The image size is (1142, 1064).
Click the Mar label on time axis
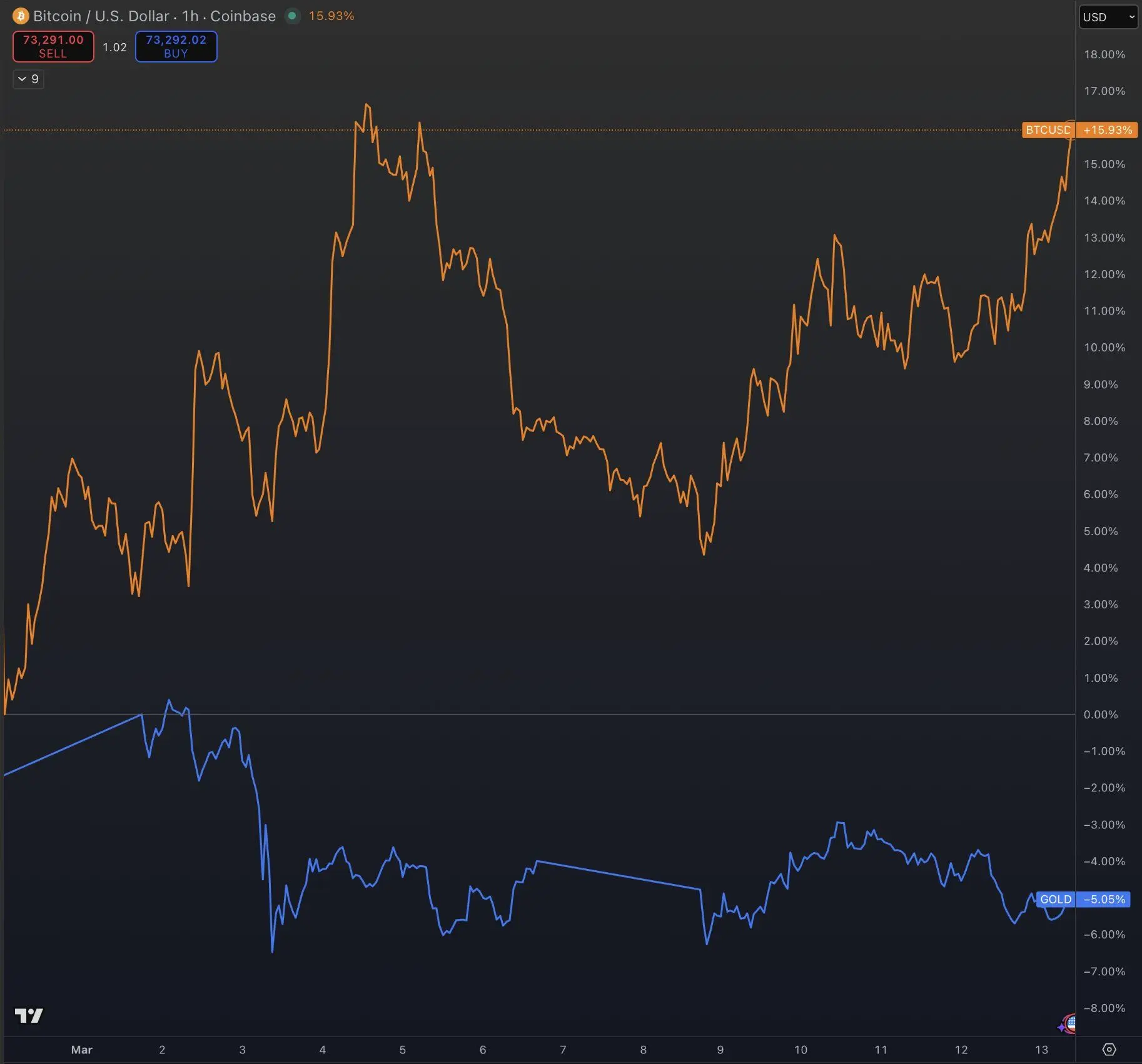(81, 1050)
